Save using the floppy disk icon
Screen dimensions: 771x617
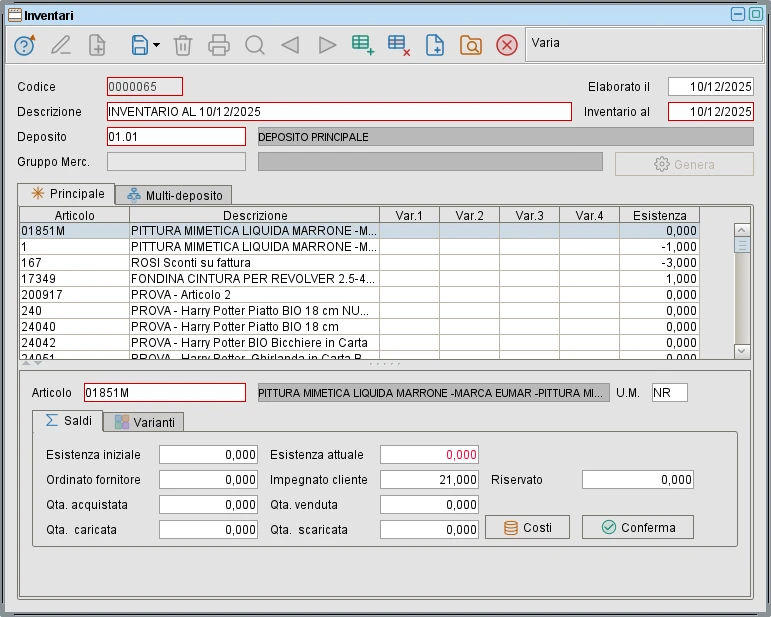pos(140,45)
